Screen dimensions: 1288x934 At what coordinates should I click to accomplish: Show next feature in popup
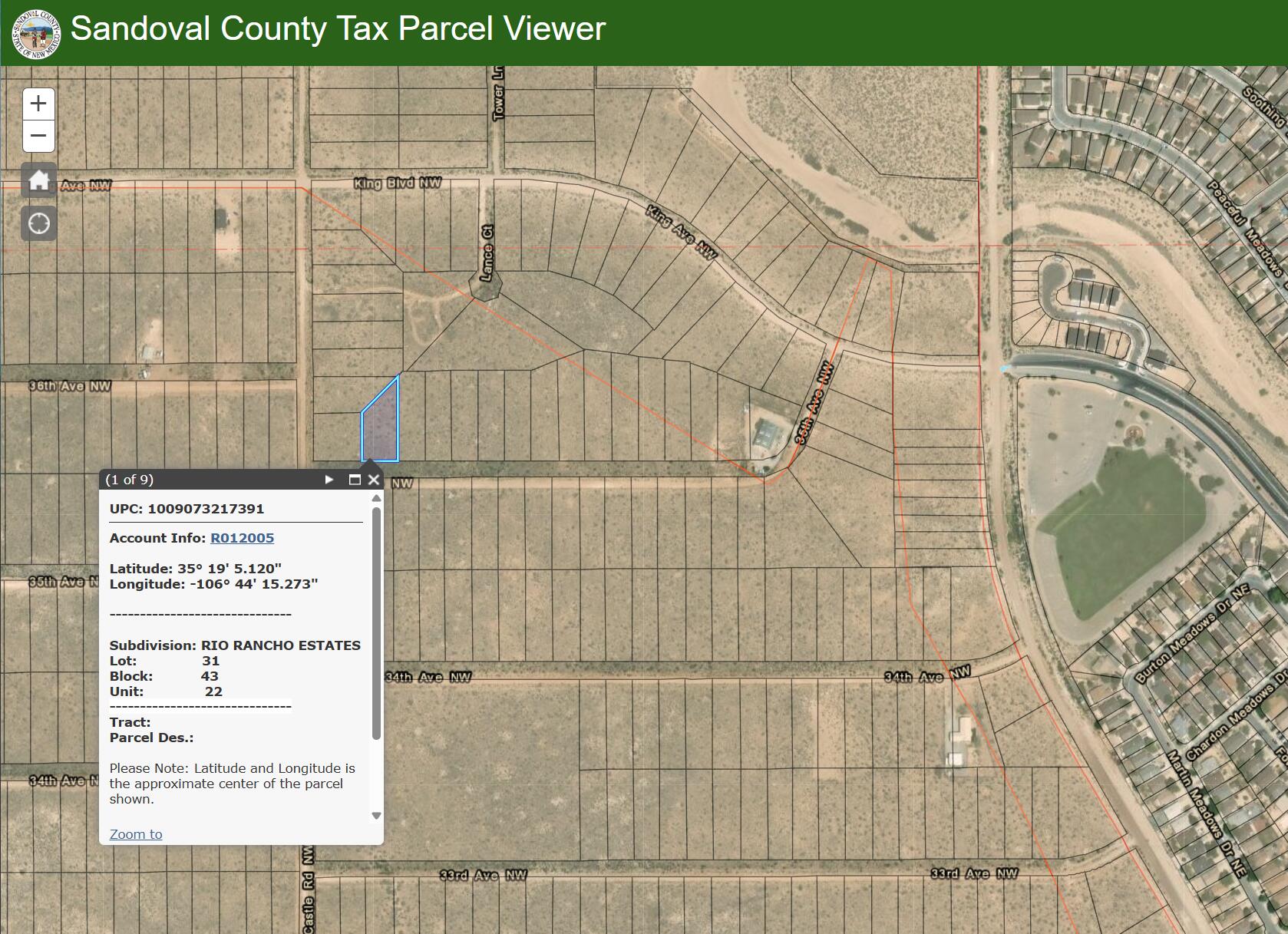pyautogui.click(x=329, y=480)
